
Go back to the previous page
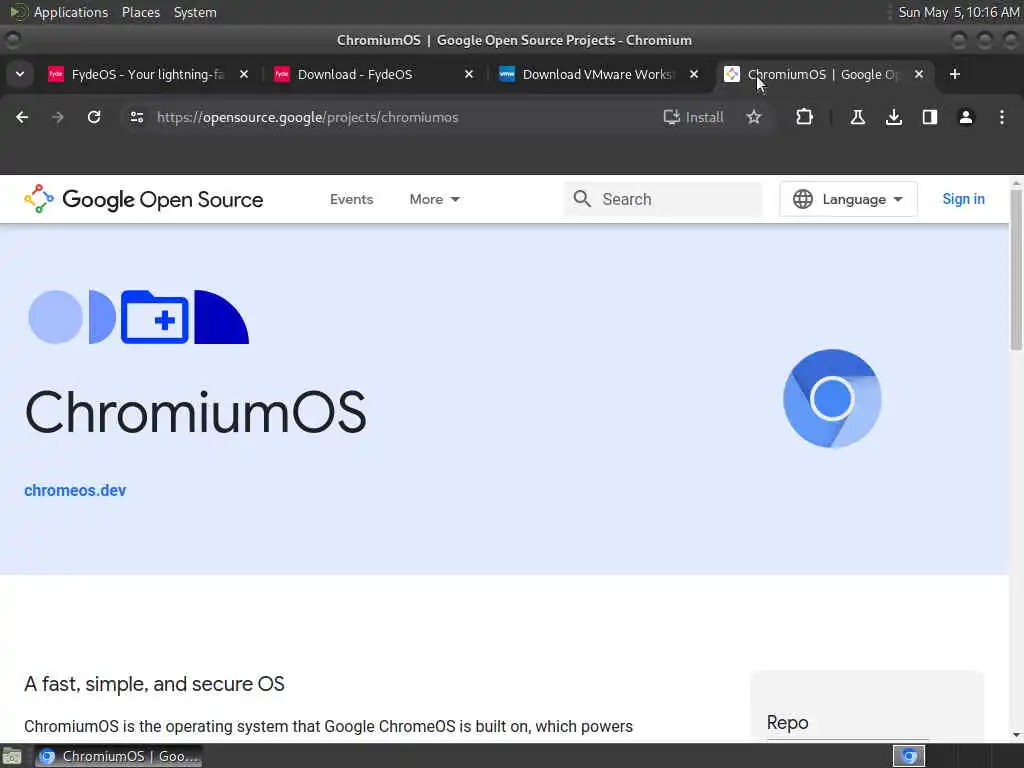(22, 118)
